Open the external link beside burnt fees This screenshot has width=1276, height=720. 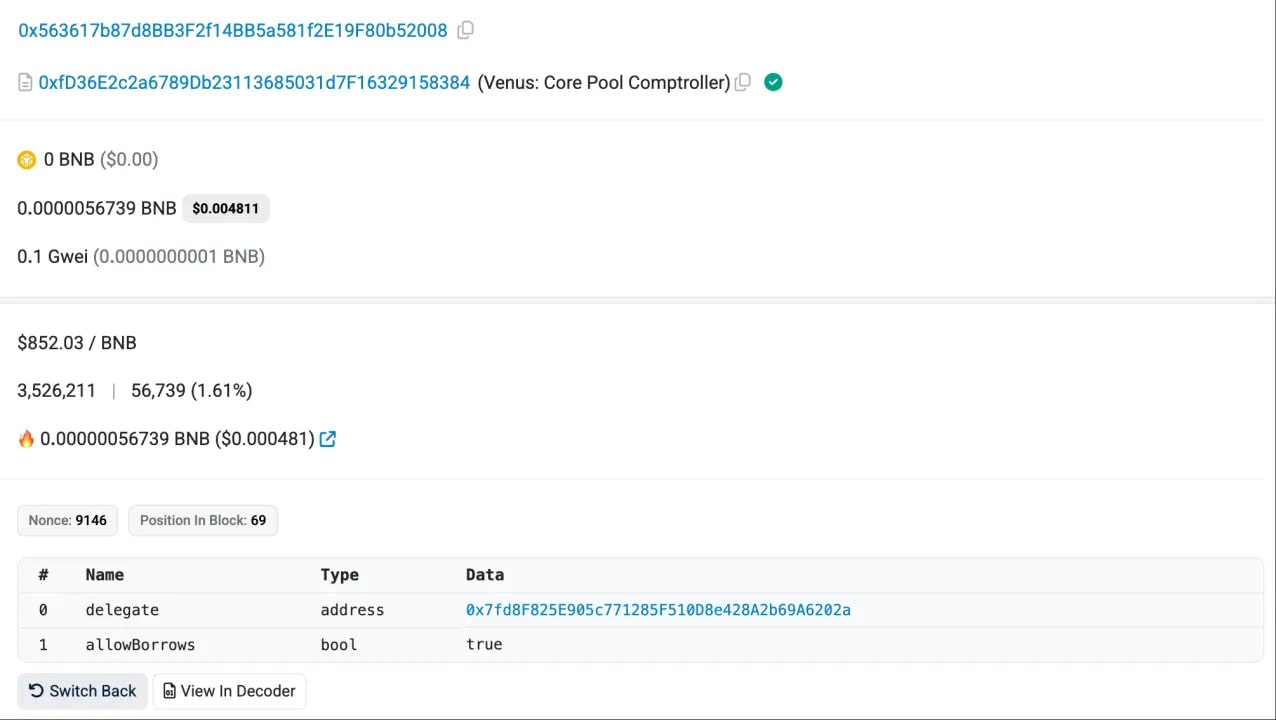(327, 439)
